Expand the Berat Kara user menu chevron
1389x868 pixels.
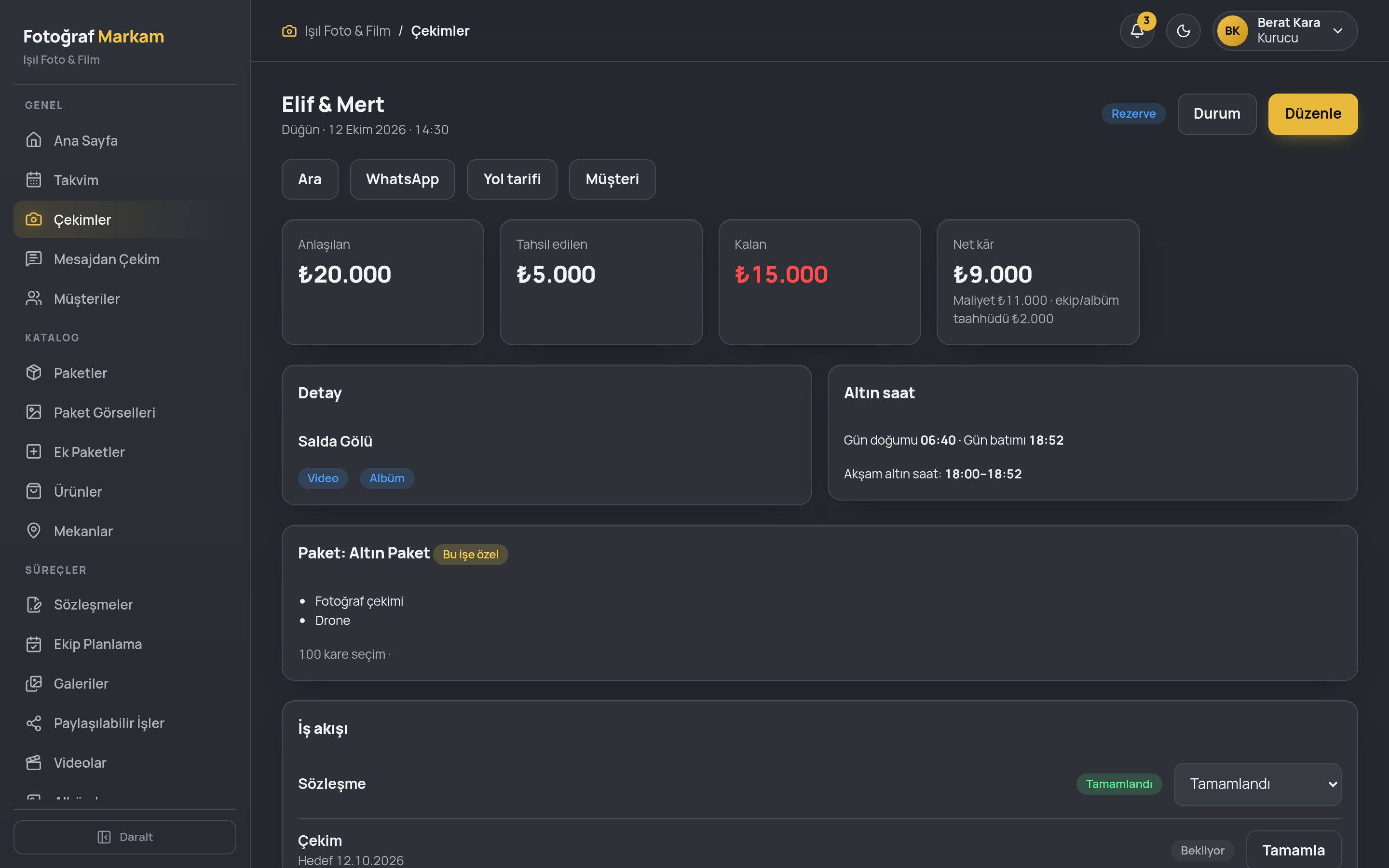pos(1337,31)
